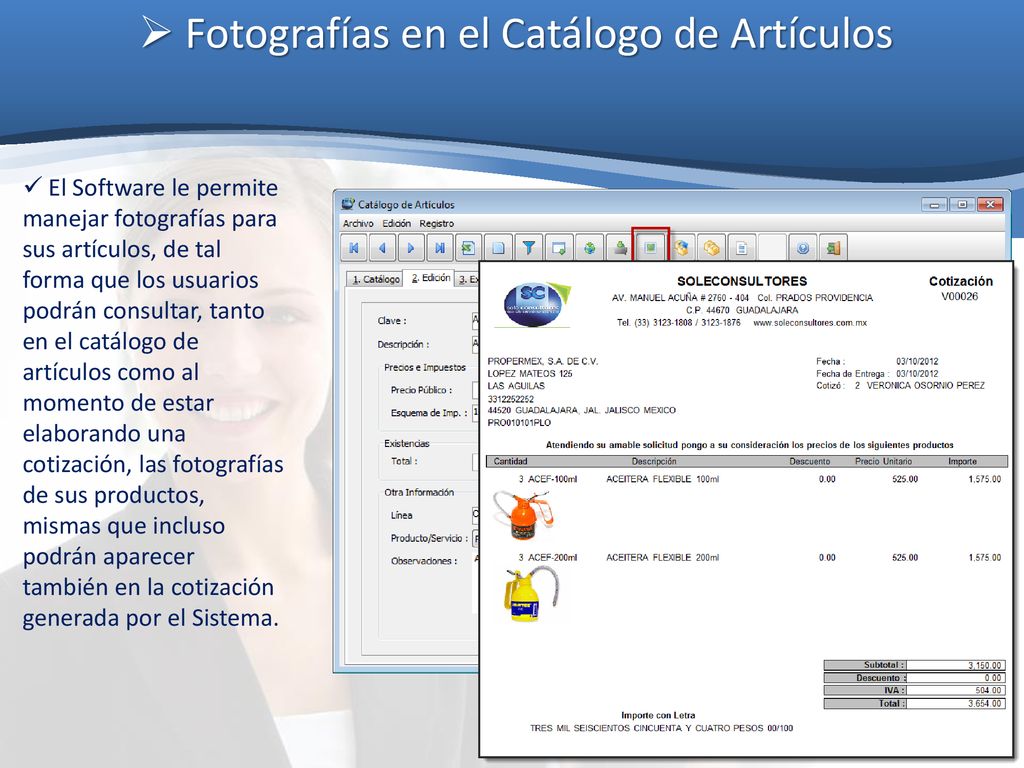Open the filter funnel tool
The height and width of the screenshot is (768, 1024).
click(x=528, y=248)
